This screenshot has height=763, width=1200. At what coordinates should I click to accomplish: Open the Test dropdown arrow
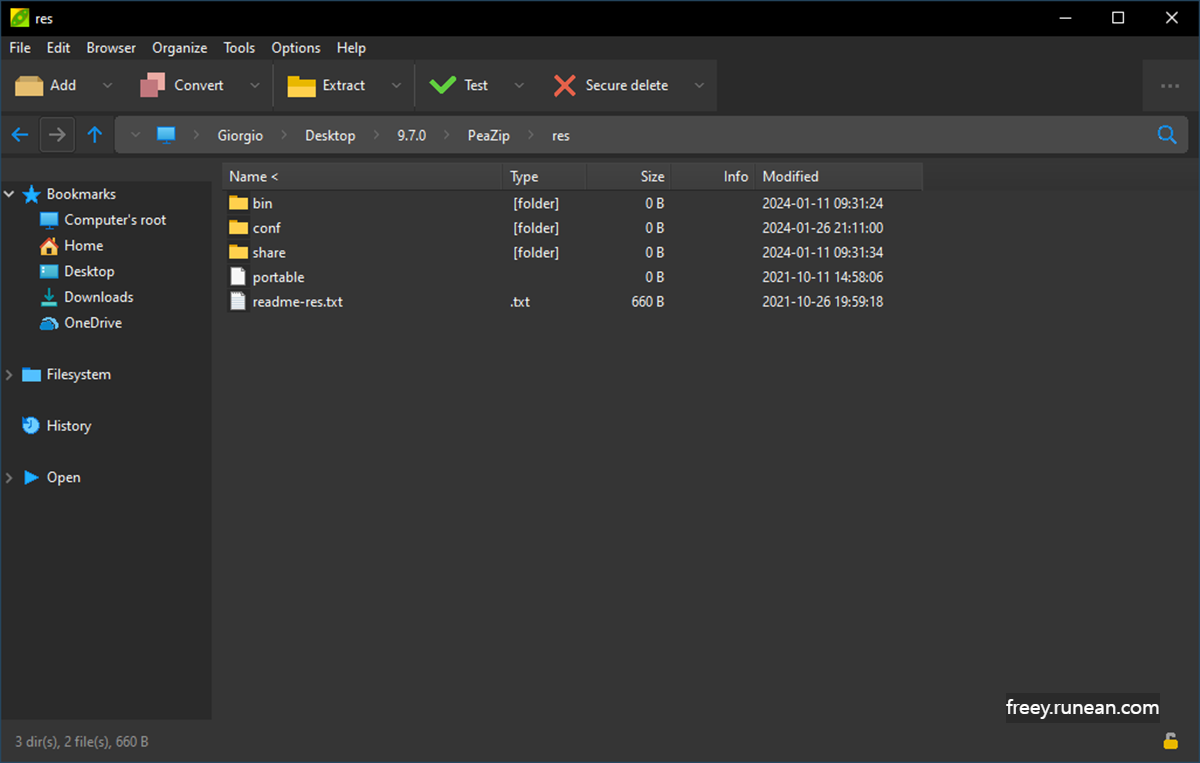point(518,86)
